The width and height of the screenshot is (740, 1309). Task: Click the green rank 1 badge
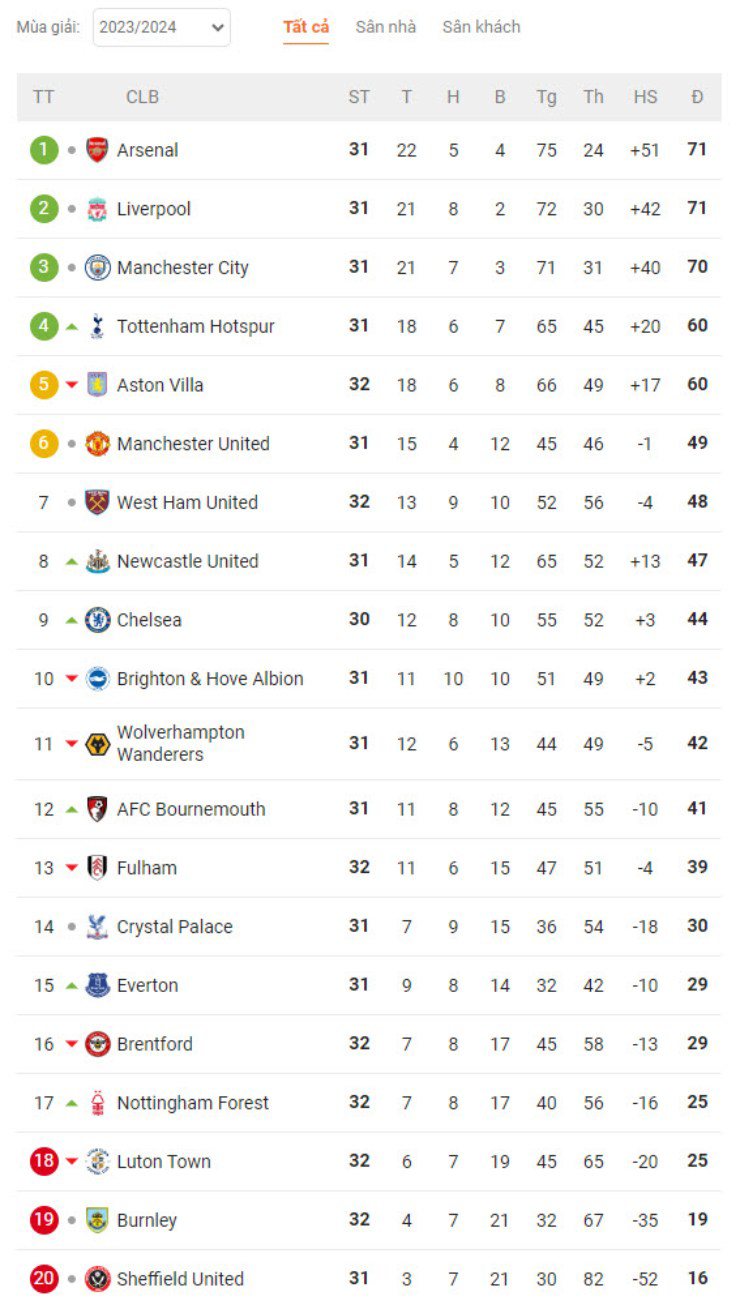click(x=44, y=150)
